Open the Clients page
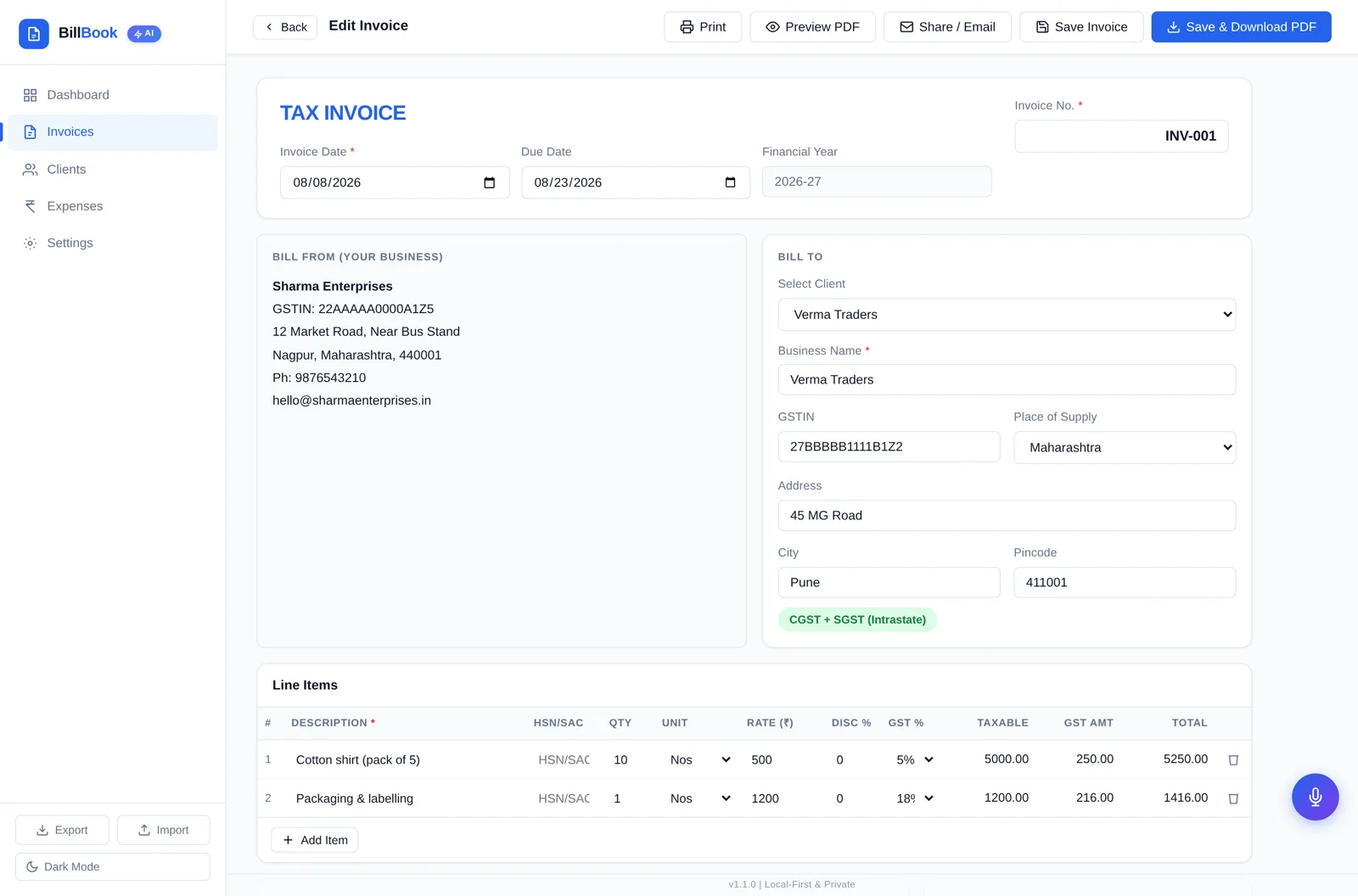The width and height of the screenshot is (1358, 896). (x=113, y=170)
